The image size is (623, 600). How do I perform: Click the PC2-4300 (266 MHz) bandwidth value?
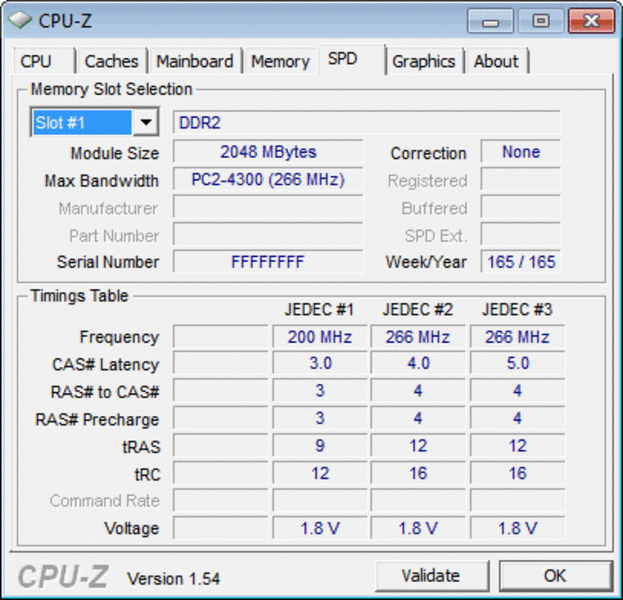268,180
